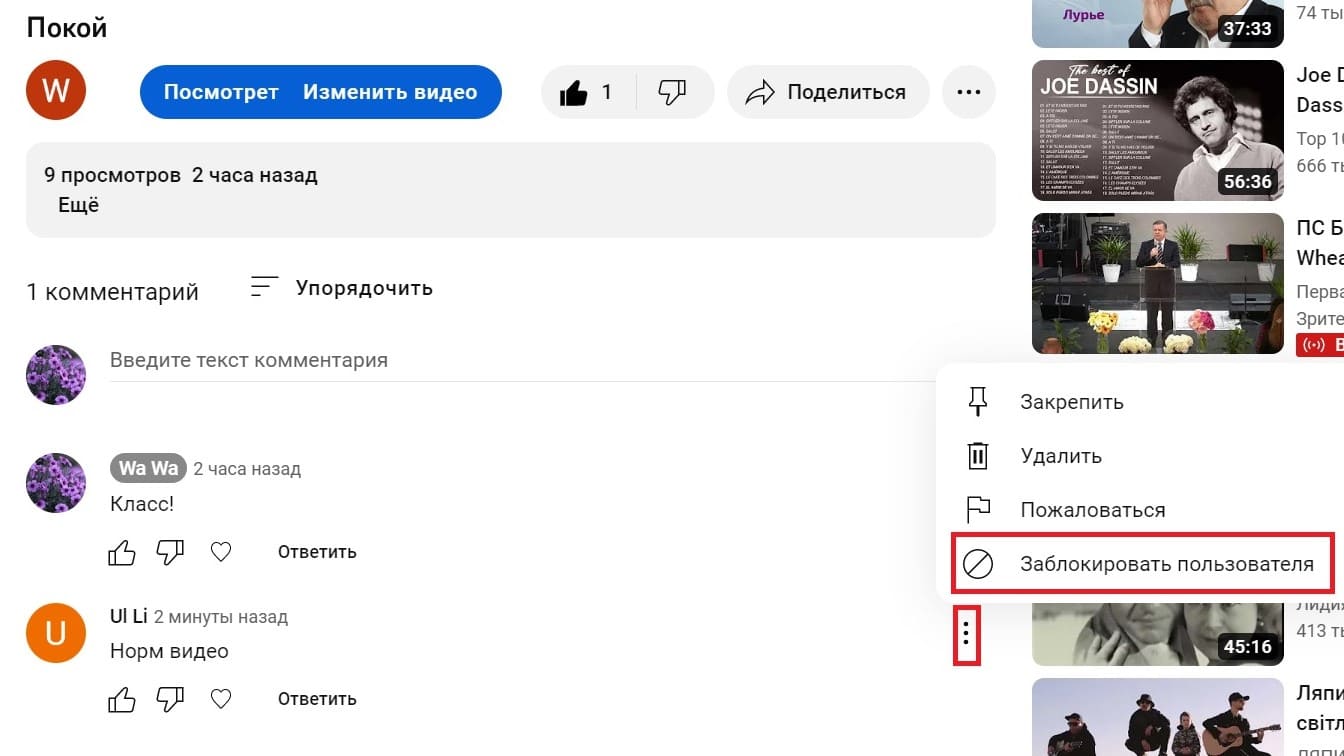This screenshot has width=1344, height=756.
Task: Select 'Закрепить' in comment menu
Action: click(x=1071, y=402)
